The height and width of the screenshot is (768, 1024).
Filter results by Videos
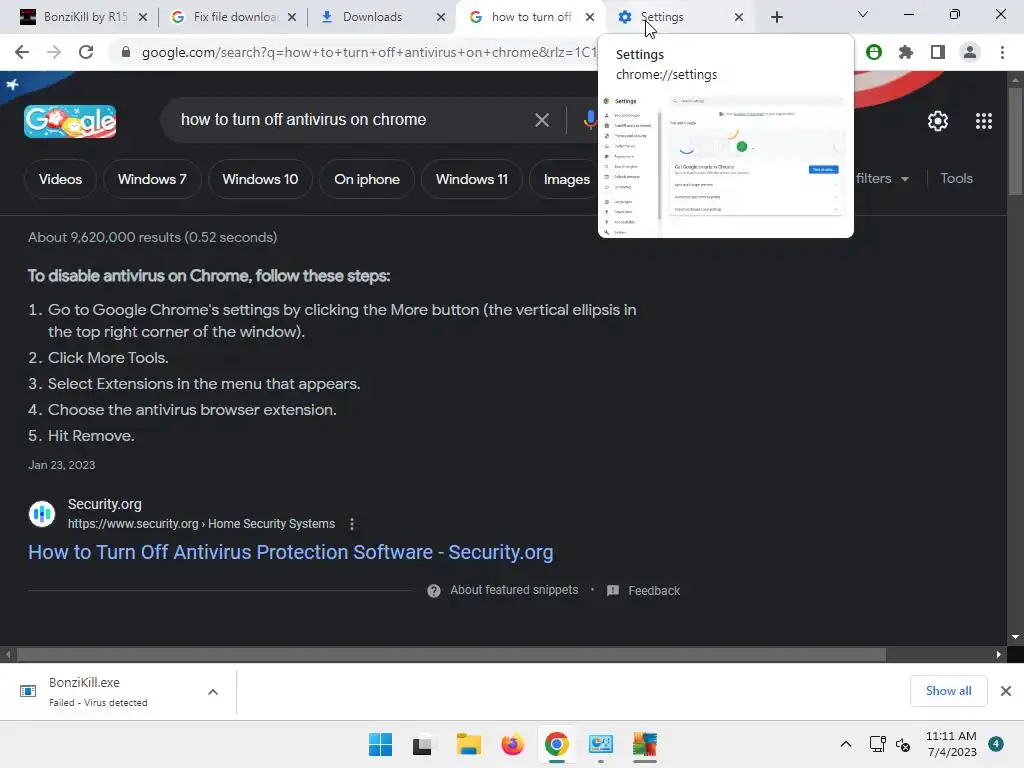[x=60, y=180]
